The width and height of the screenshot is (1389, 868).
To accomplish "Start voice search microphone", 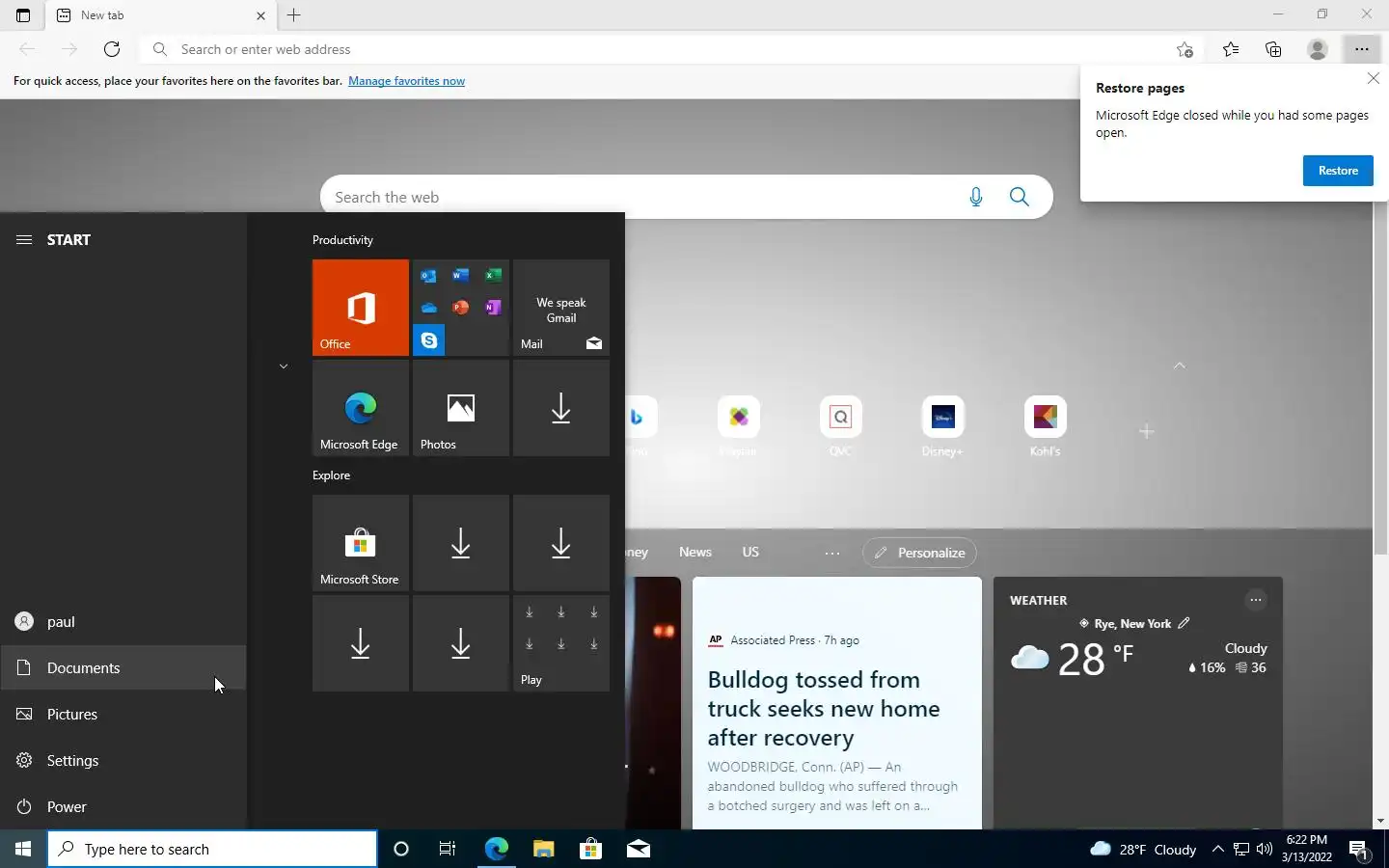I will 976,197.
